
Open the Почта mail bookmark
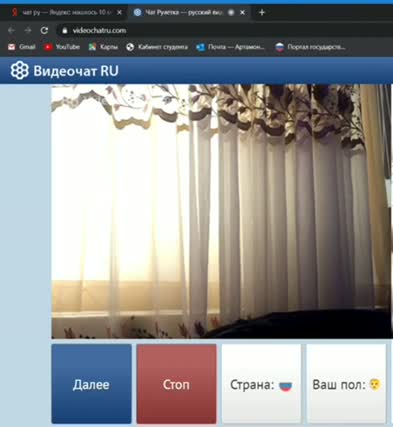tap(231, 47)
